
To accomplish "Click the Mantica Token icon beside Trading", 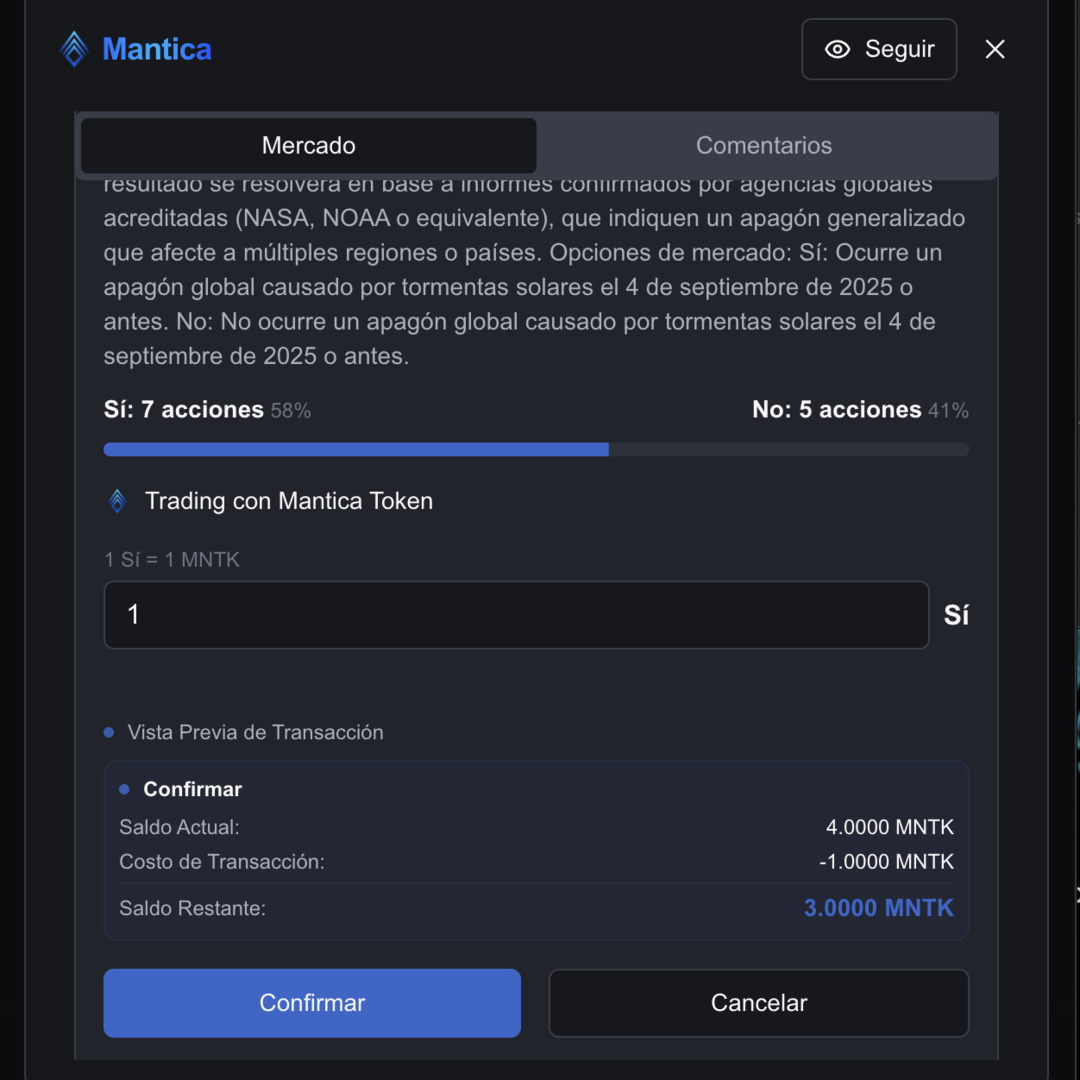I will click(x=117, y=501).
